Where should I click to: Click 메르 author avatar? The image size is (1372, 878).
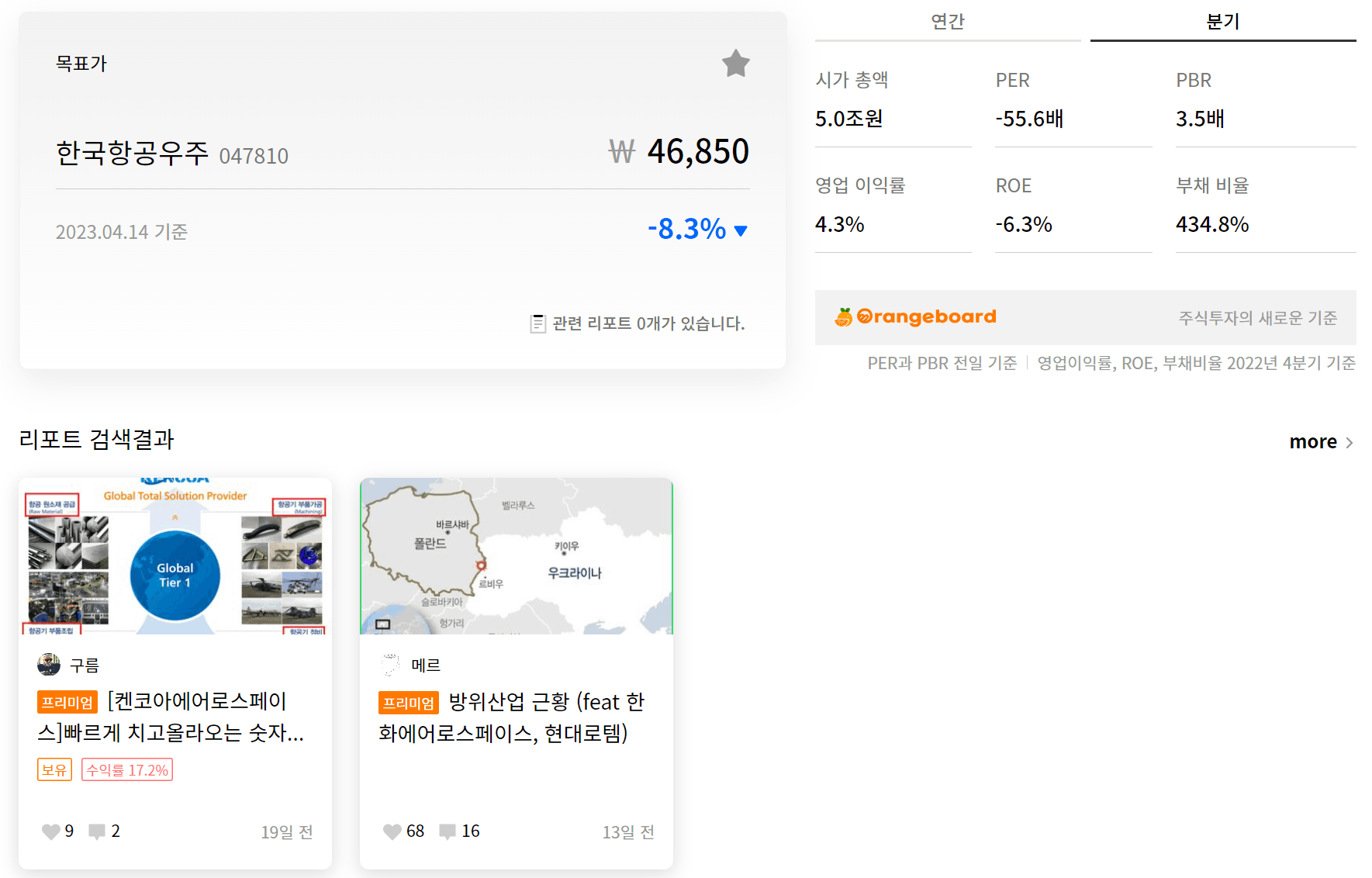tap(390, 665)
